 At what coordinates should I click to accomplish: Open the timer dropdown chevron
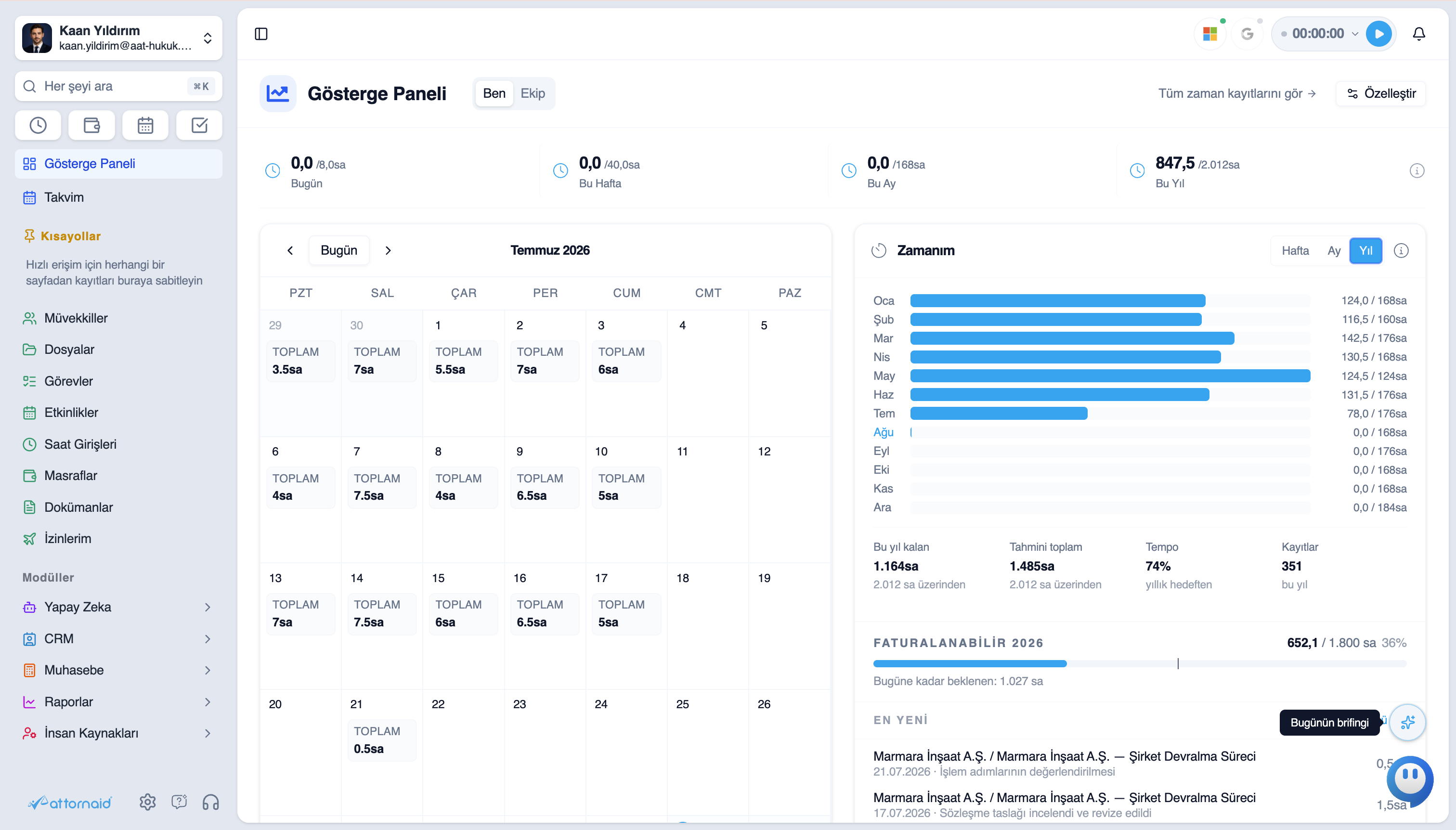1355,34
